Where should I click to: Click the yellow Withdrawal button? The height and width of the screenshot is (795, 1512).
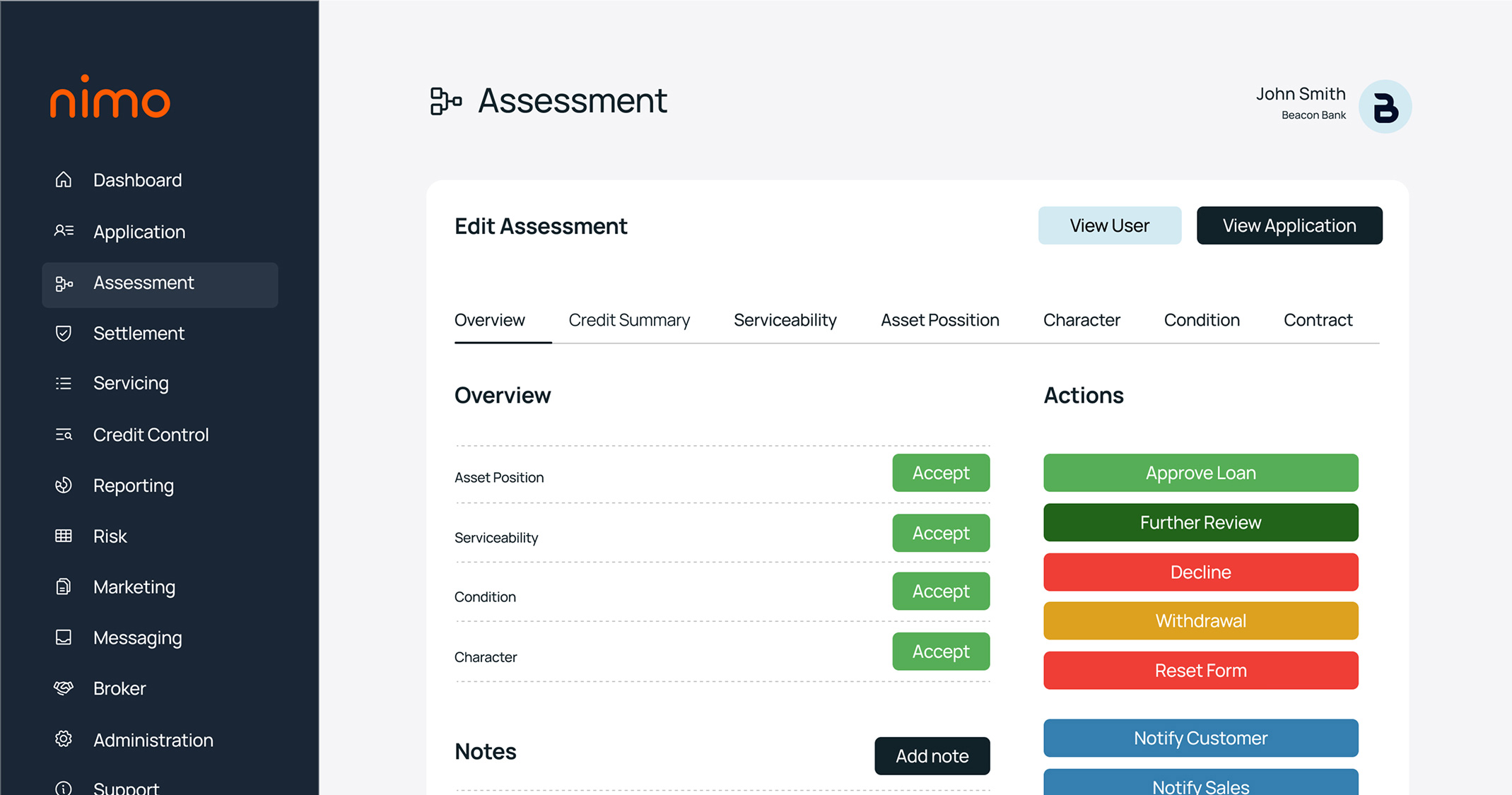[x=1200, y=620]
